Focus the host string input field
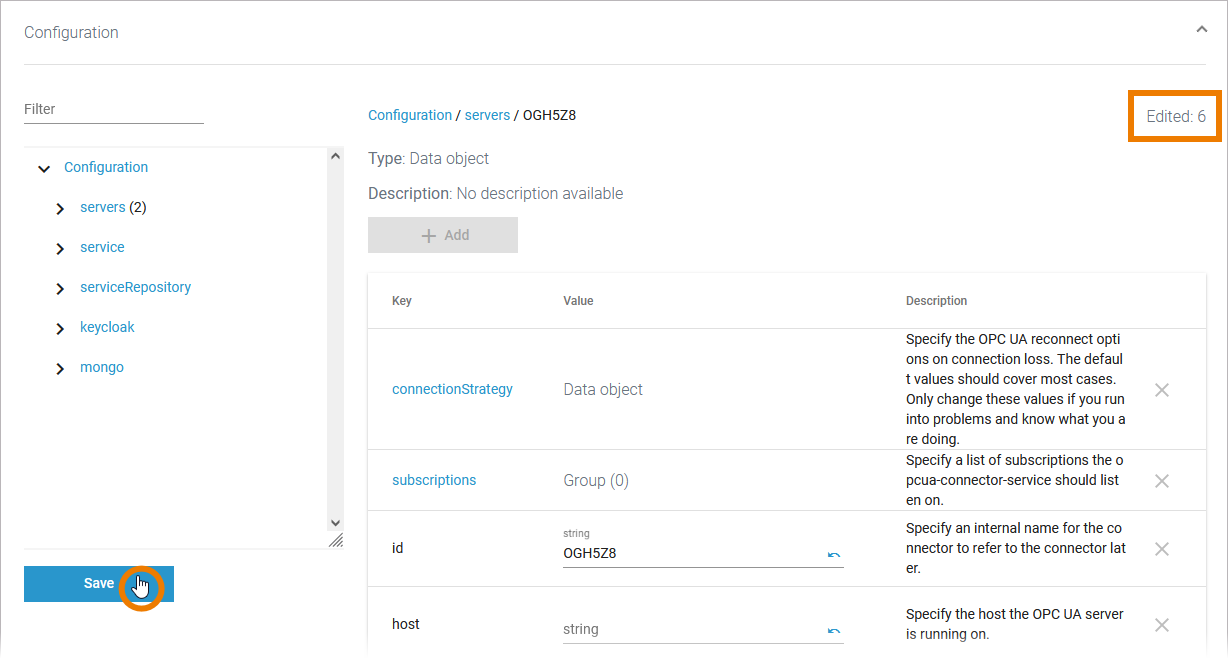Viewport: 1228px width, 659px height. (x=690, y=630)
